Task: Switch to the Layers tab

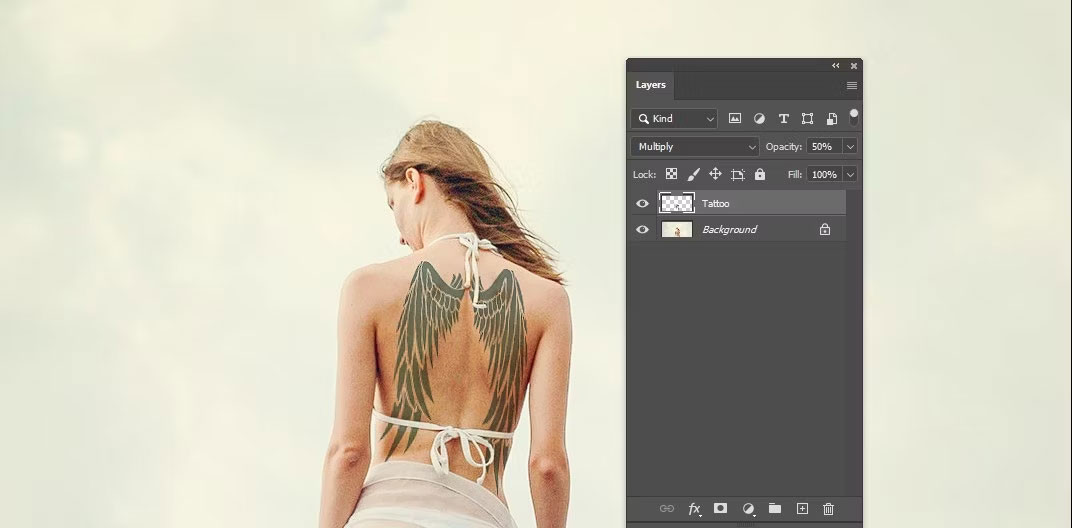Action: [650, 85]
